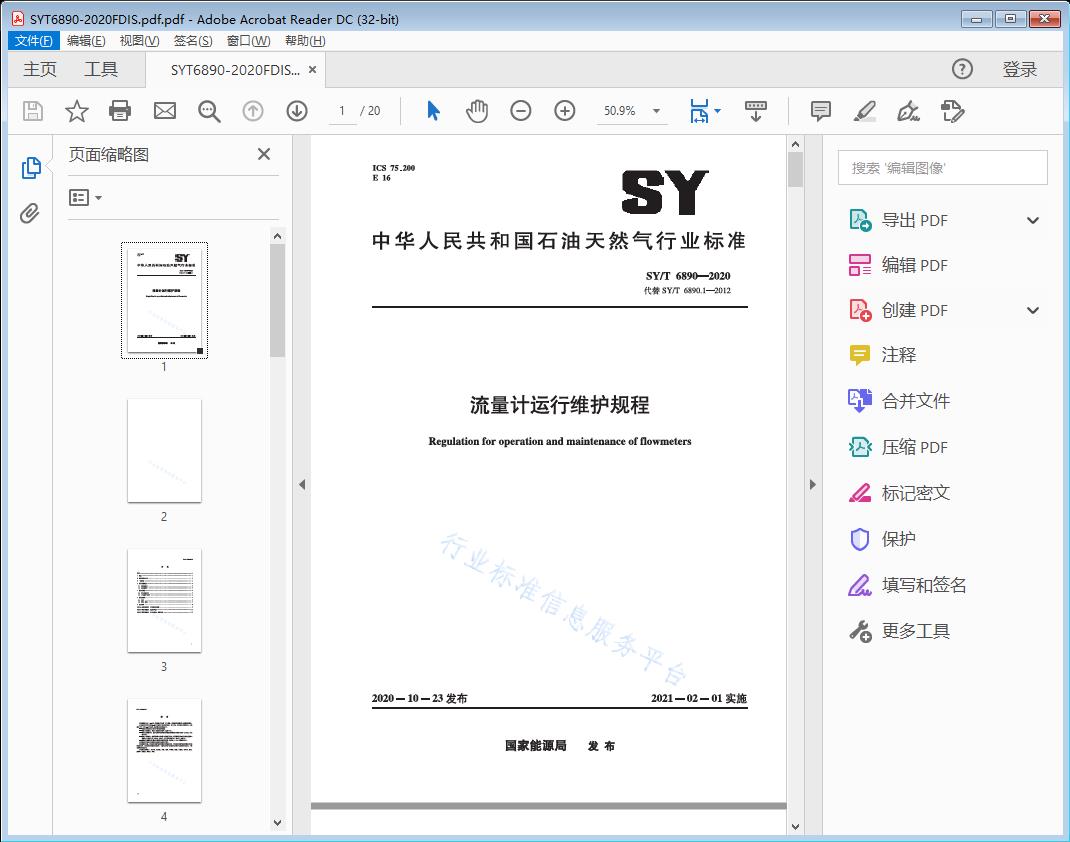This screenshot has width=1070, height=842.
Task: Enable the selection arrow tool
Action: pos(433,111)
